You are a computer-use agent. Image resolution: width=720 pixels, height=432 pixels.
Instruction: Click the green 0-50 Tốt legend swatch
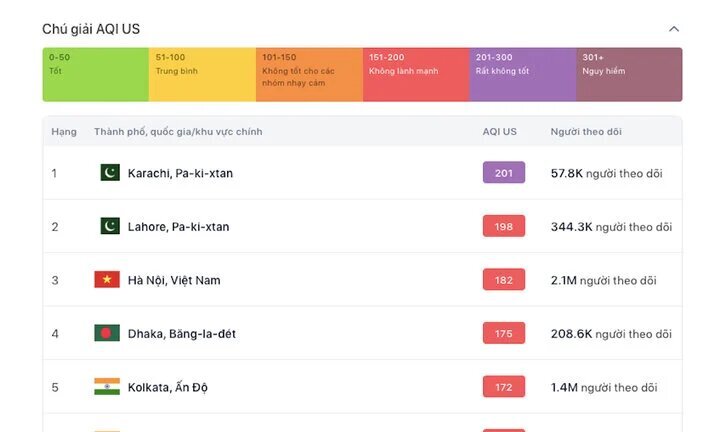point(95,74)
